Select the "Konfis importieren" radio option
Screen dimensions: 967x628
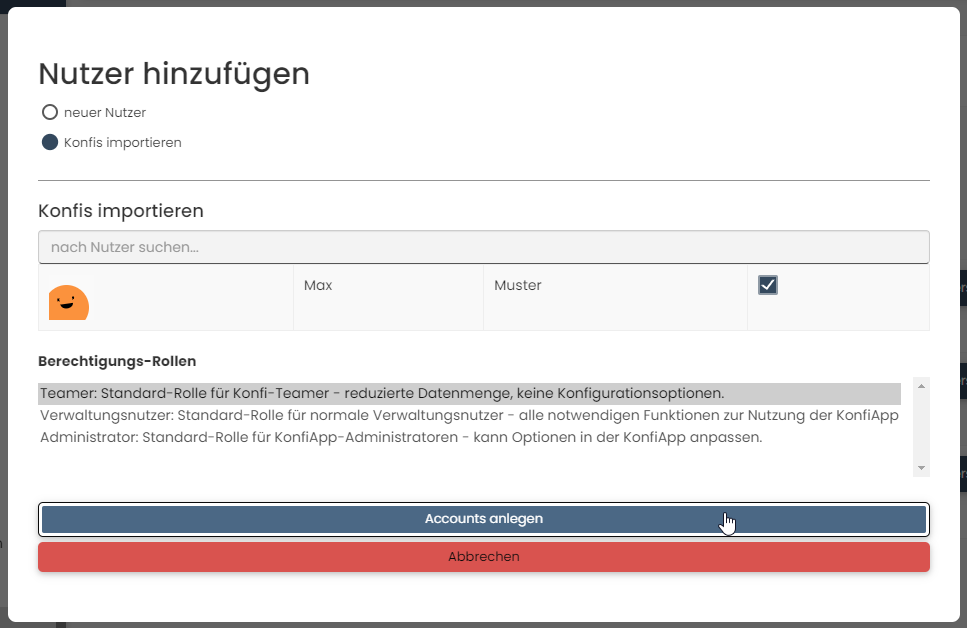click(x=49, y=142)
